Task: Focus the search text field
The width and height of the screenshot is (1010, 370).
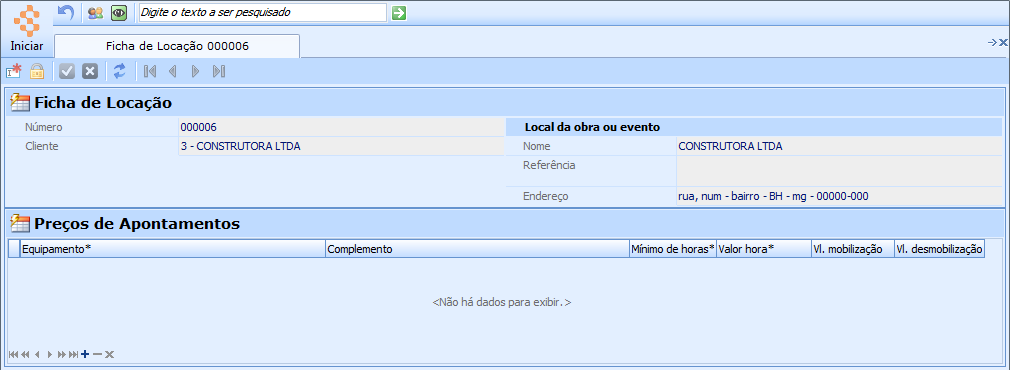Action: [x=263, y=12]
